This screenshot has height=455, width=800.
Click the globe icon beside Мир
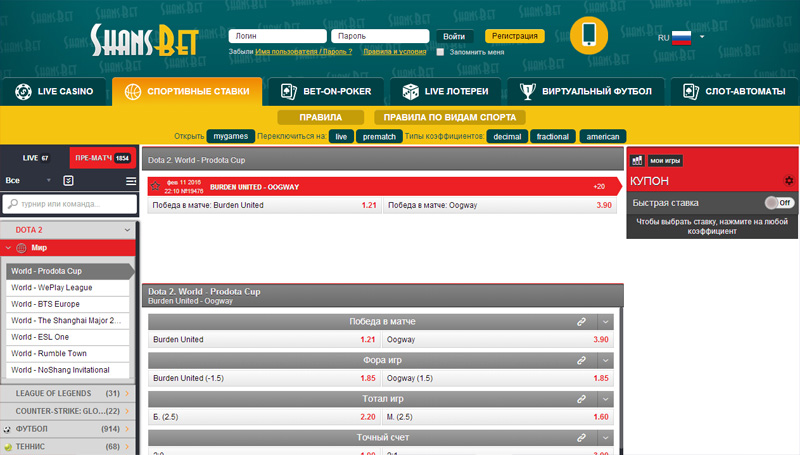point(21,248)
